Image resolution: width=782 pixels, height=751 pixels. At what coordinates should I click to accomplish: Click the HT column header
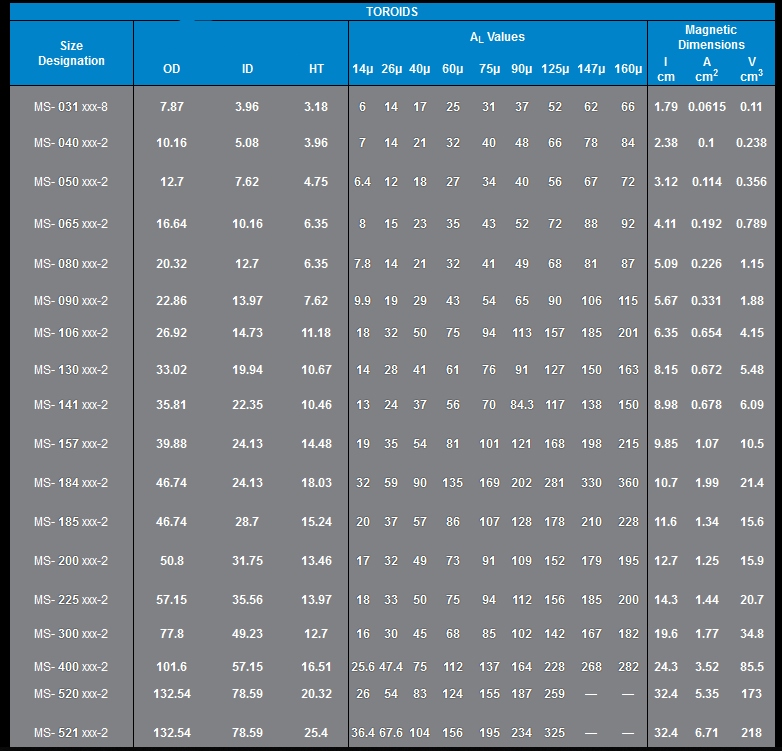316,69
